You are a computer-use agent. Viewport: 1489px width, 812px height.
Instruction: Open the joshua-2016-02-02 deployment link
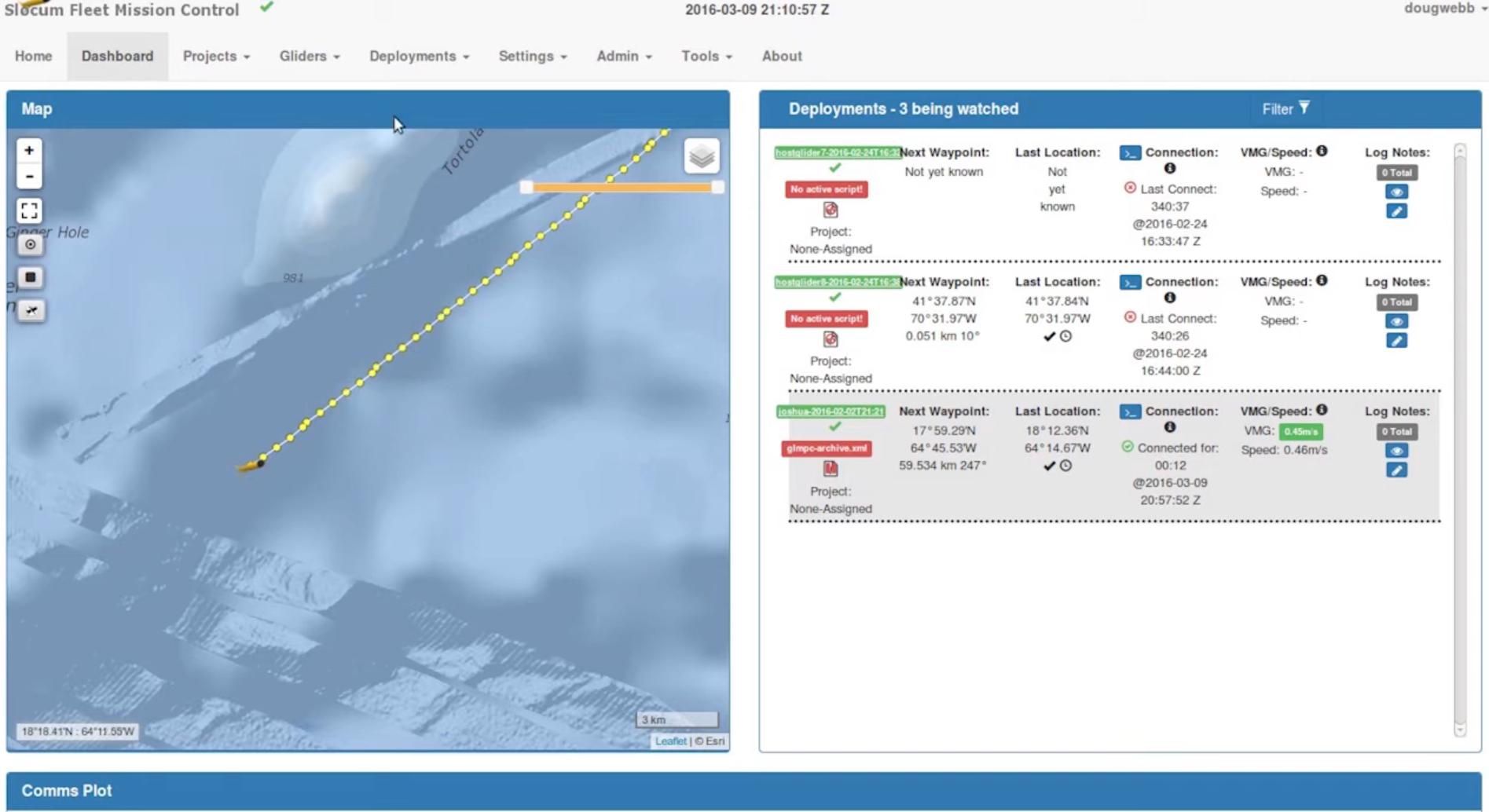click(831, 411)
